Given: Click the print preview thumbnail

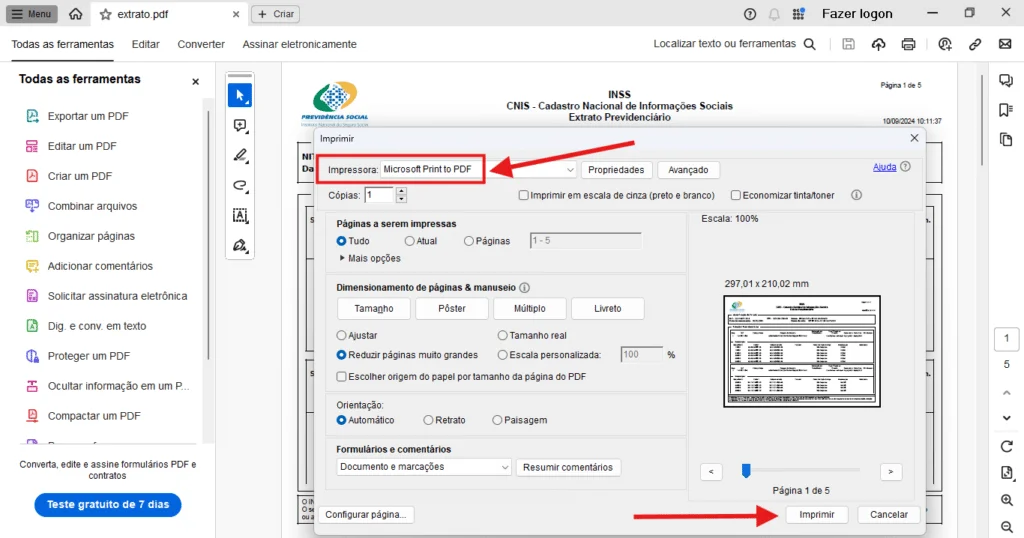Looking at the screenshot, I should tap(802, 351).
